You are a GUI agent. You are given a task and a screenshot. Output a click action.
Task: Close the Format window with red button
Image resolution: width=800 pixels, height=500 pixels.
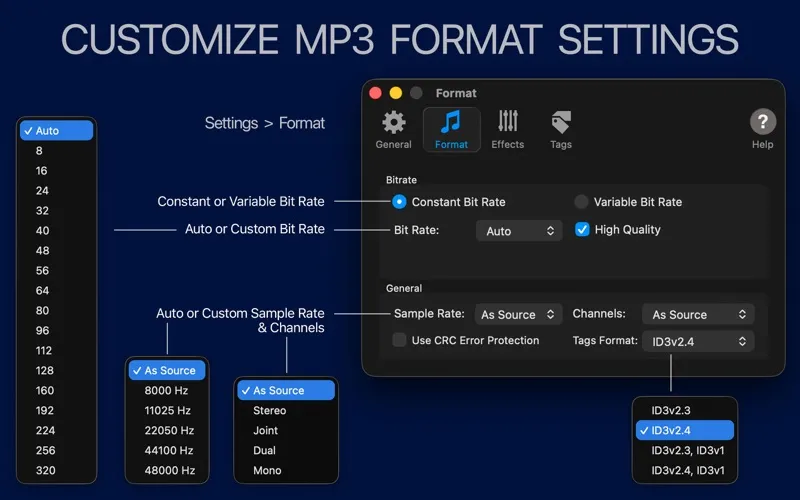[x=376, y=93]
